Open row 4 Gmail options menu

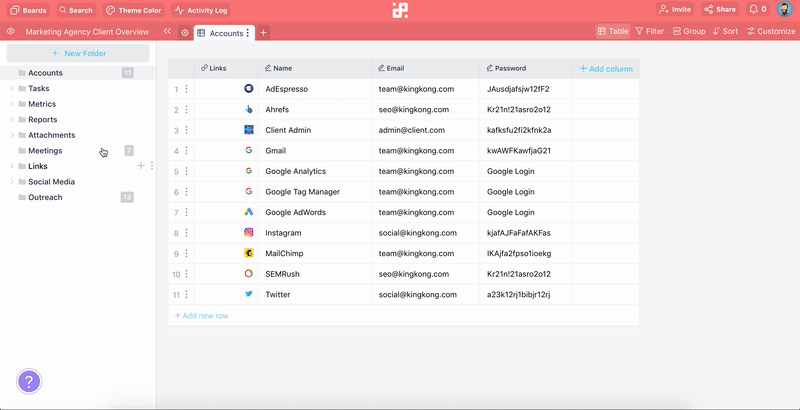(186, 150)
